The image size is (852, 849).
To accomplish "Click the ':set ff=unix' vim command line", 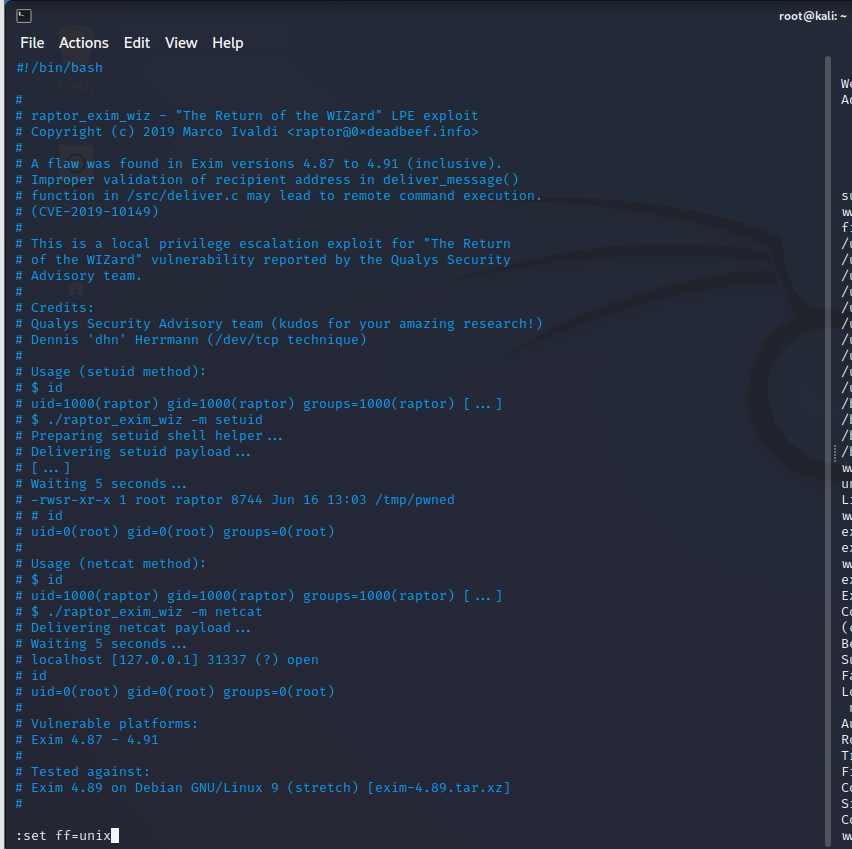I will (67, 835).
